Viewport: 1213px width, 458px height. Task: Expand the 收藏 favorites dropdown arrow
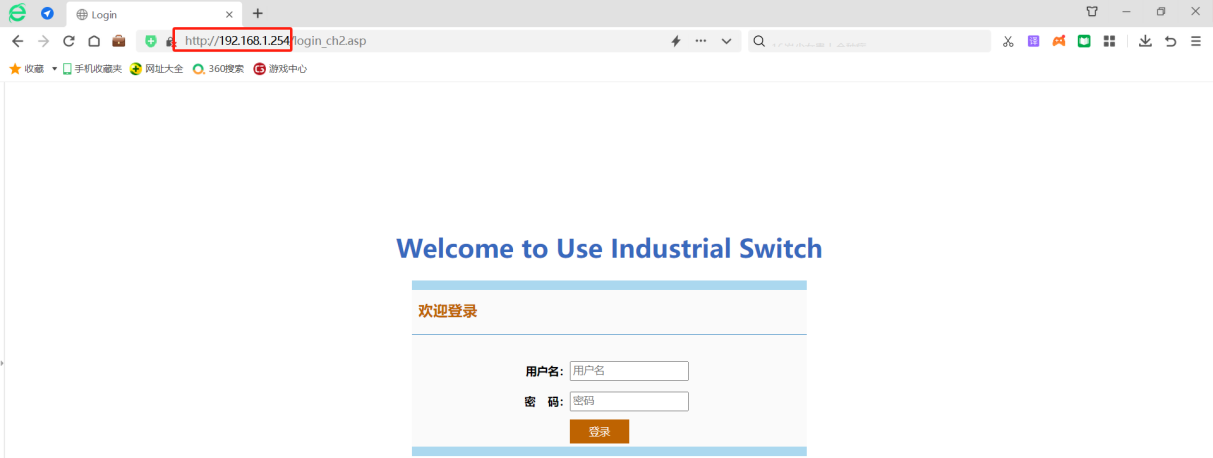tap(54, 69)
